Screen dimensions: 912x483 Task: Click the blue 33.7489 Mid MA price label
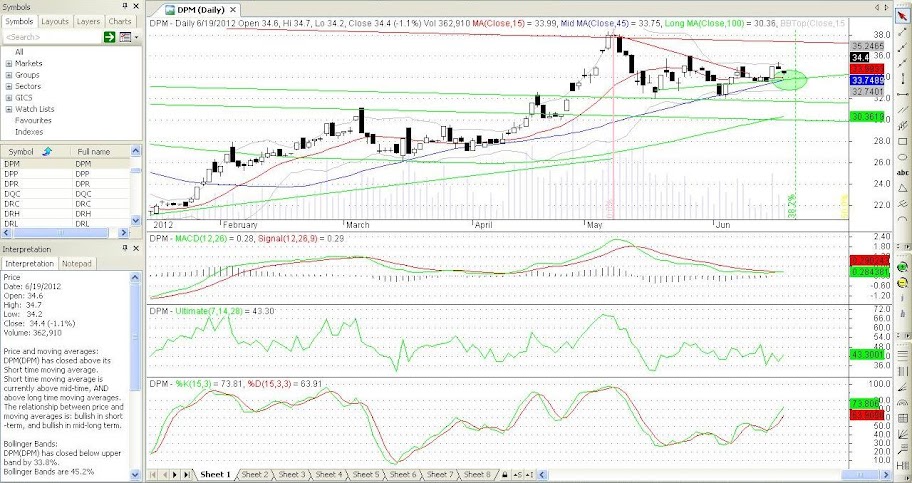(867, 80)
